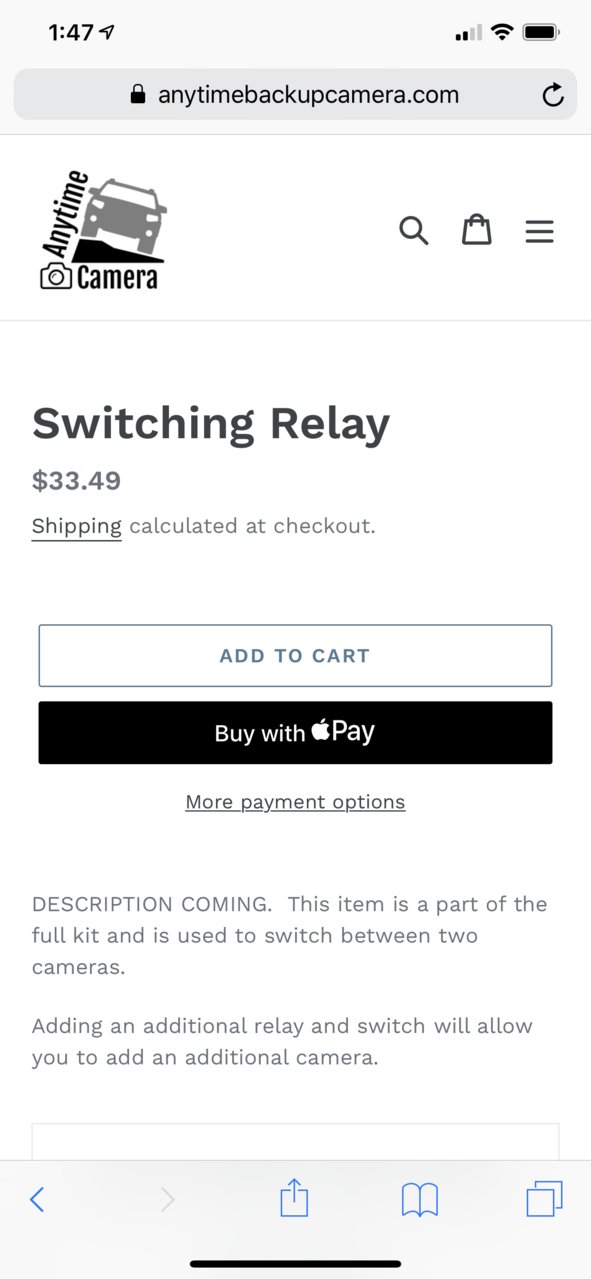Open the More payment options link
This screenshot has height=1279, width=591.
(x=295, y=802)
